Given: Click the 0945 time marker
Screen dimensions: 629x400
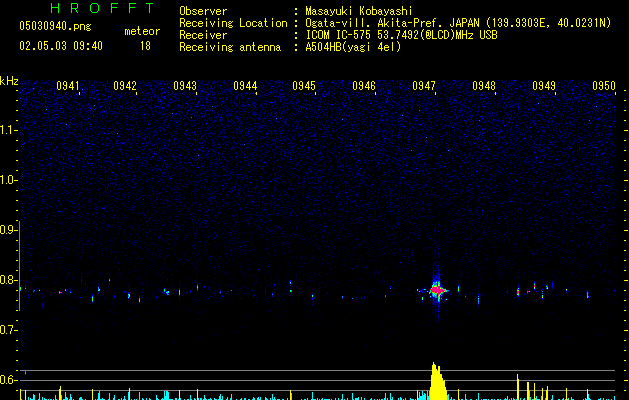Looking at the screenshot, I should [304, 86].
